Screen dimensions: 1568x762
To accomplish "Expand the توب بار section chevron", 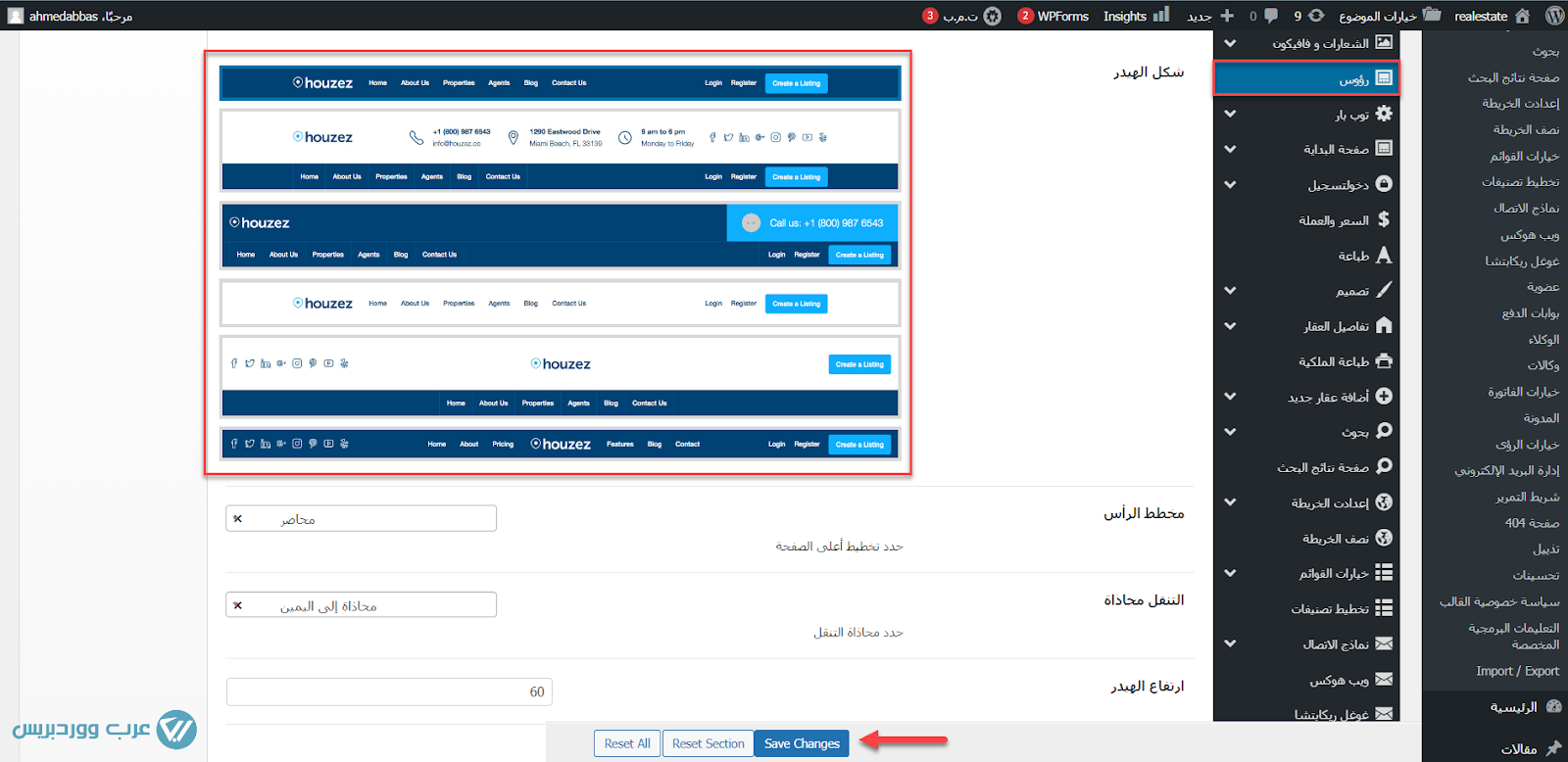I will pos(1230,114).
